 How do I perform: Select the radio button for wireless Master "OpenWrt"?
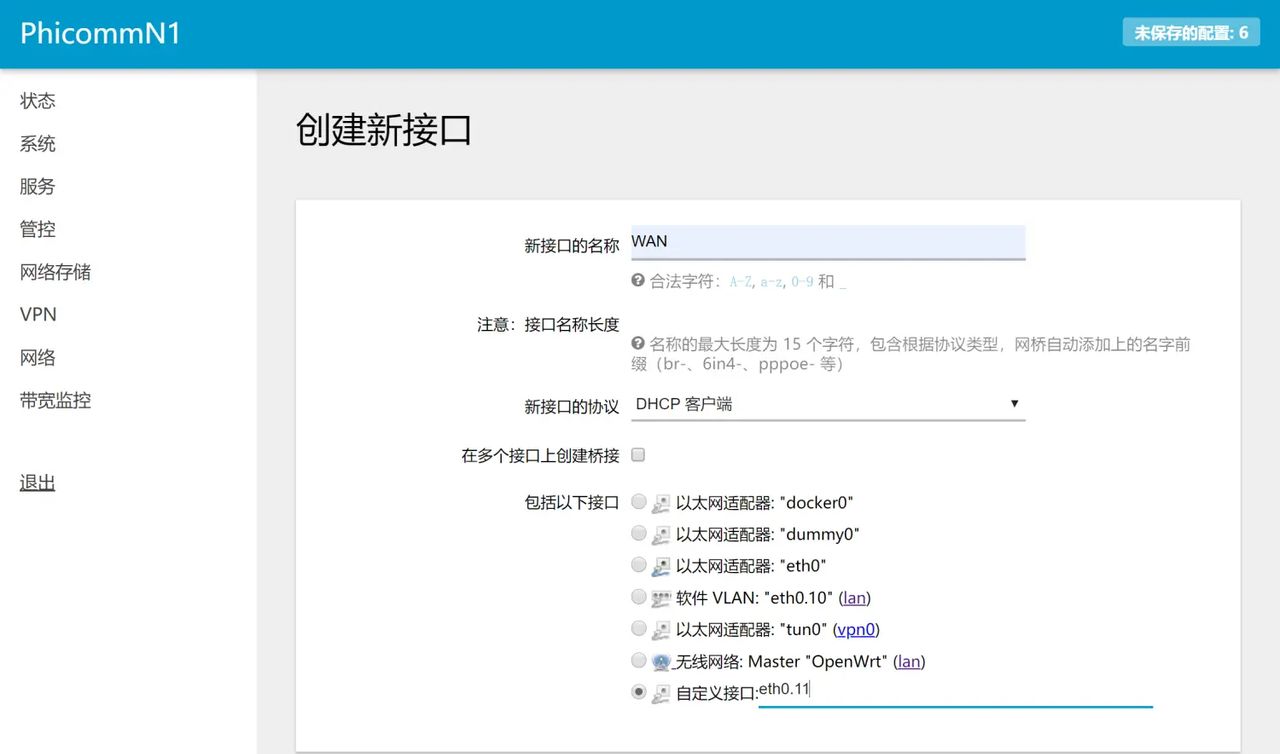pos(638,660)
